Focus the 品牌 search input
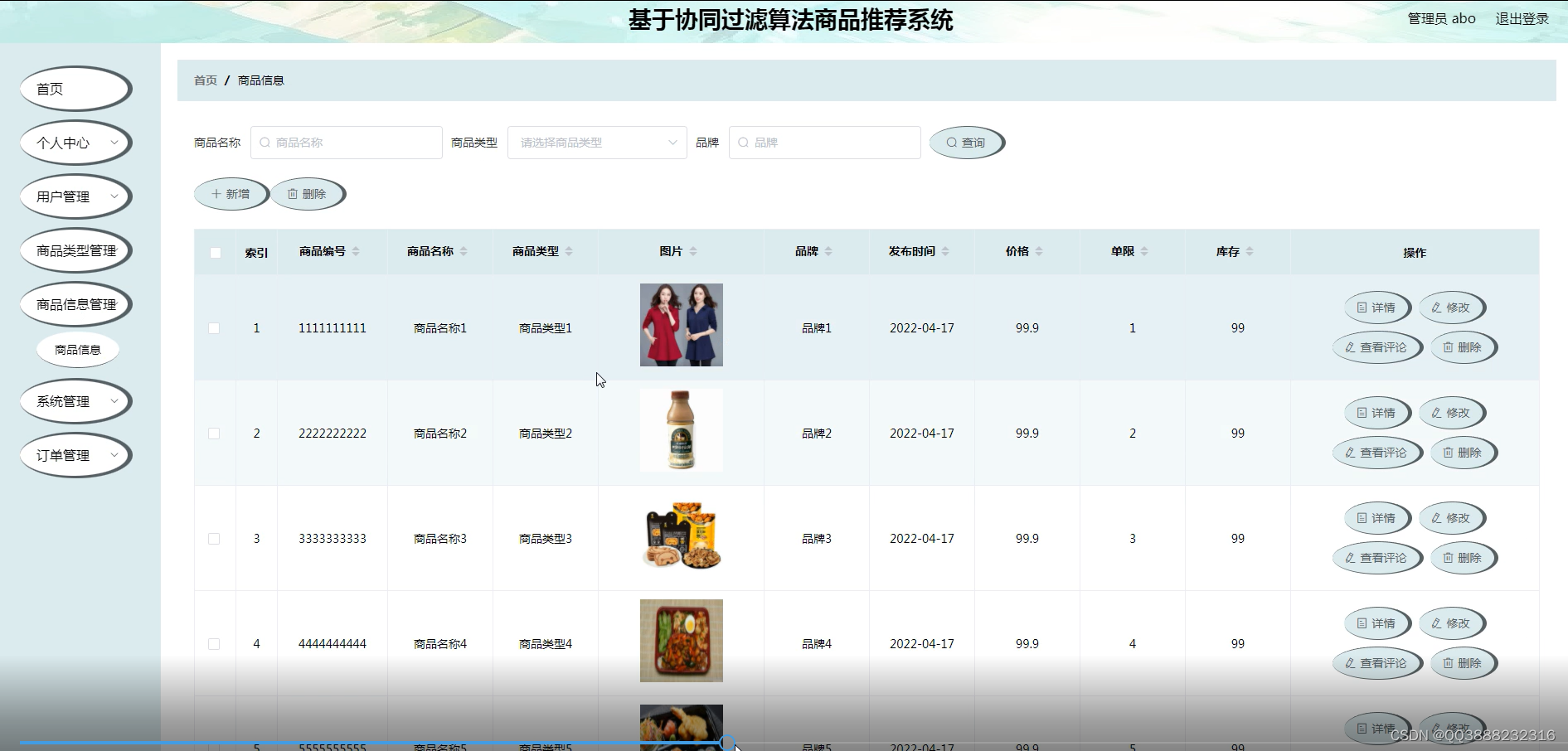Viewport: 1568px width, 751px height. pos(824,143)
